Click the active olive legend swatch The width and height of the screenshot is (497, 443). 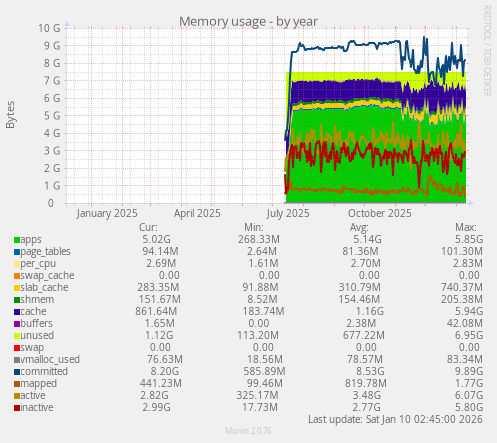(x=17, y=396)
